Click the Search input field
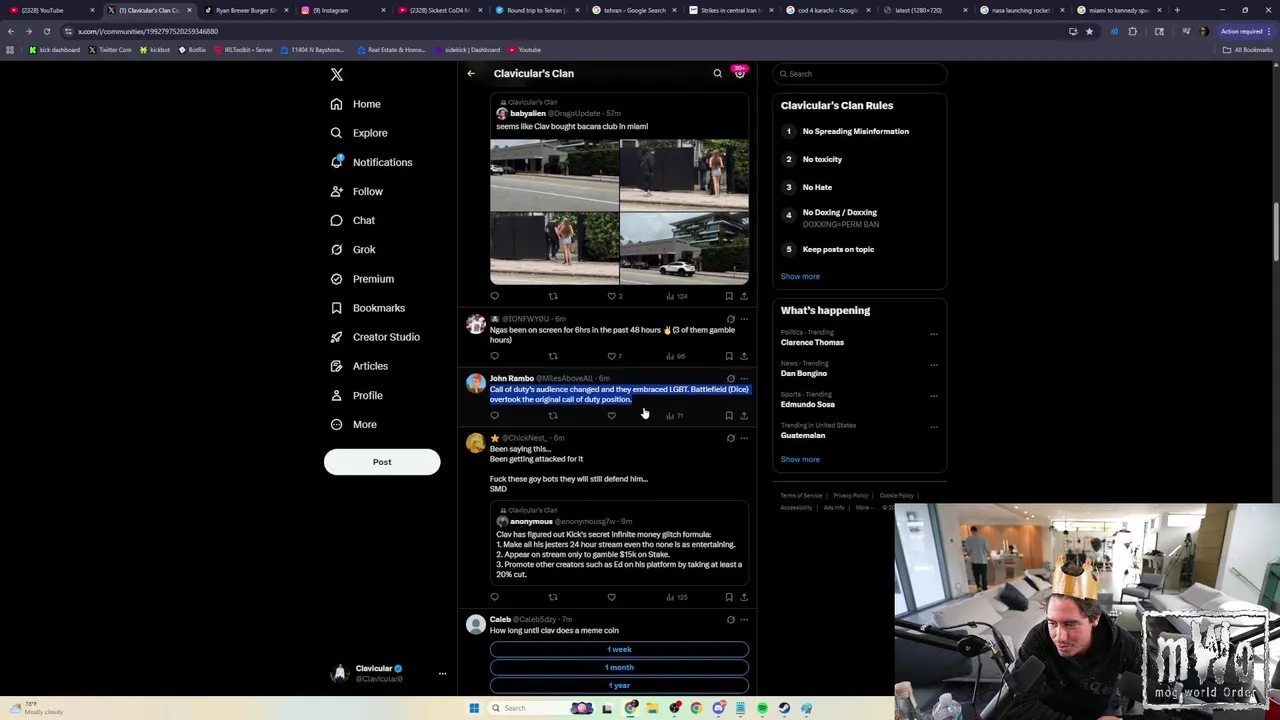Screen dimensions: 1280x720 click(859, 74)
